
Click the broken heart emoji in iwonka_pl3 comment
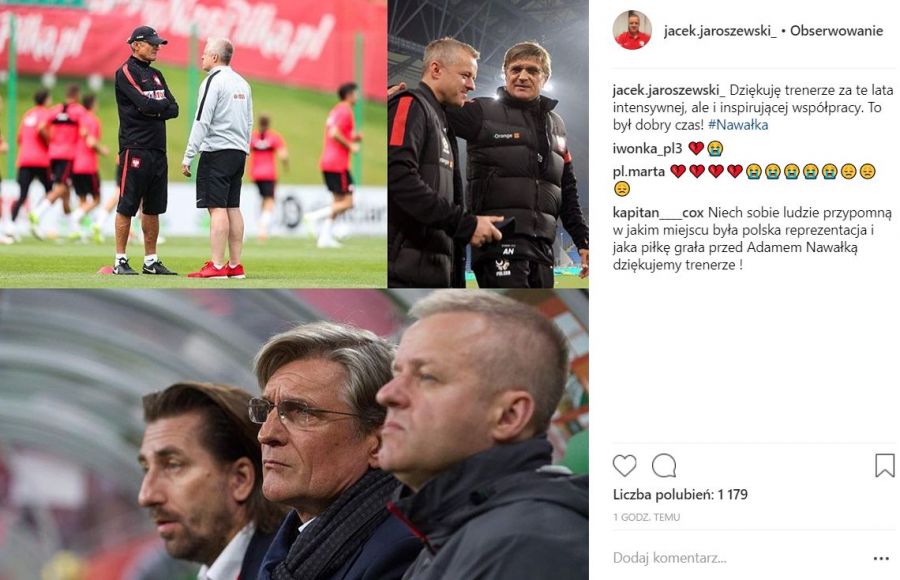(x=696, y=149)
